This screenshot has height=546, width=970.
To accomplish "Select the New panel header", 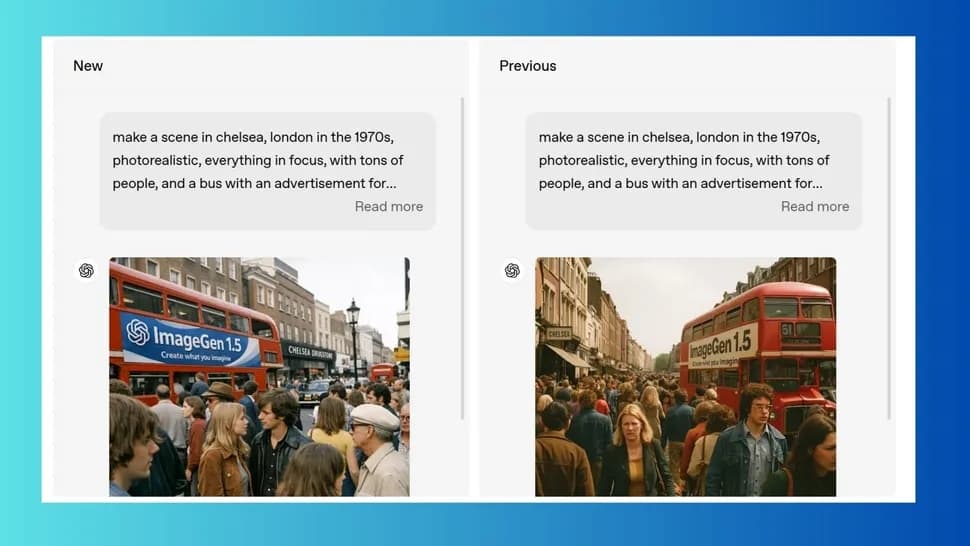I will [88, 66].
